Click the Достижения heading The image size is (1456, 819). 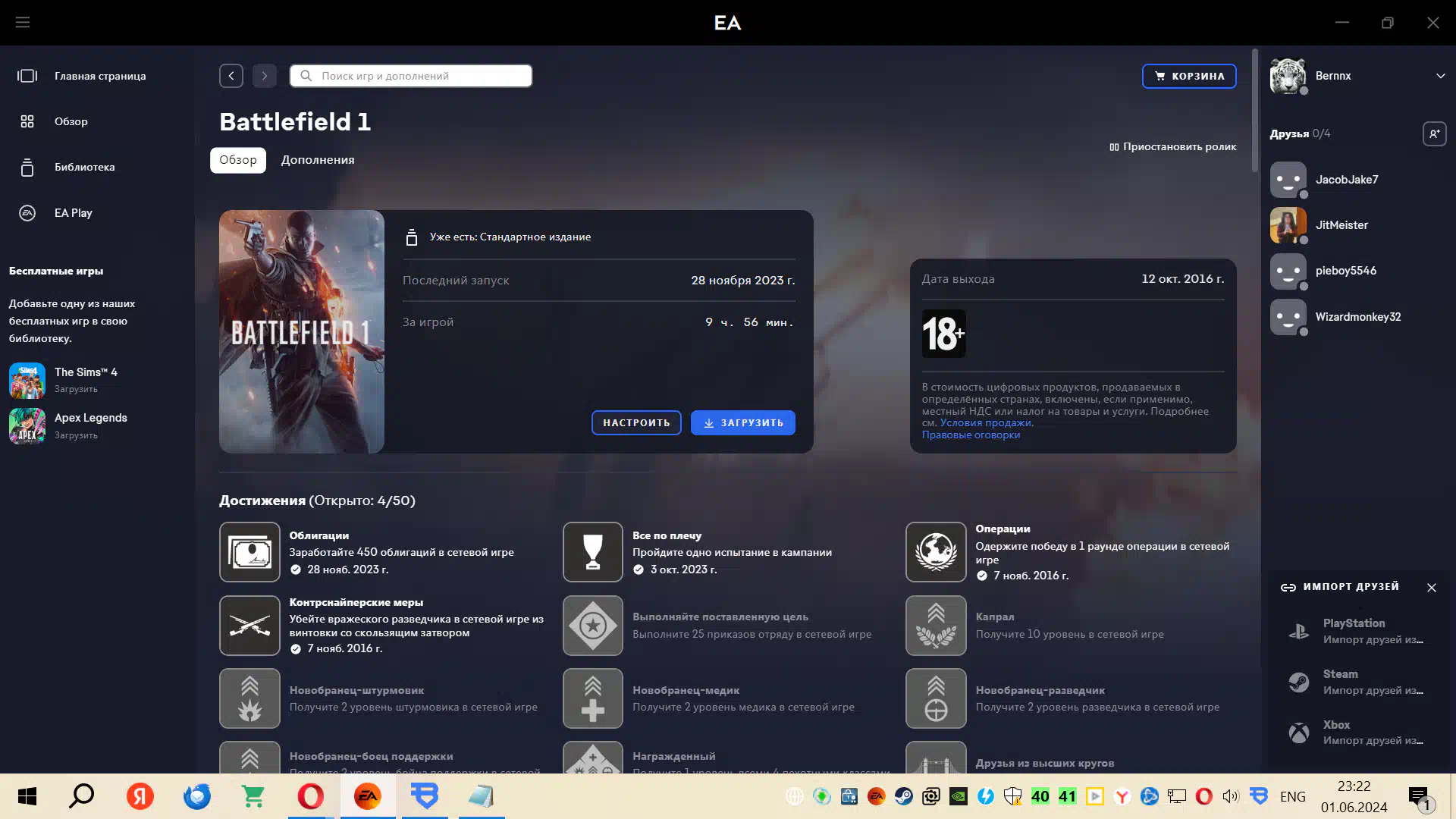(x=262, y=500)
